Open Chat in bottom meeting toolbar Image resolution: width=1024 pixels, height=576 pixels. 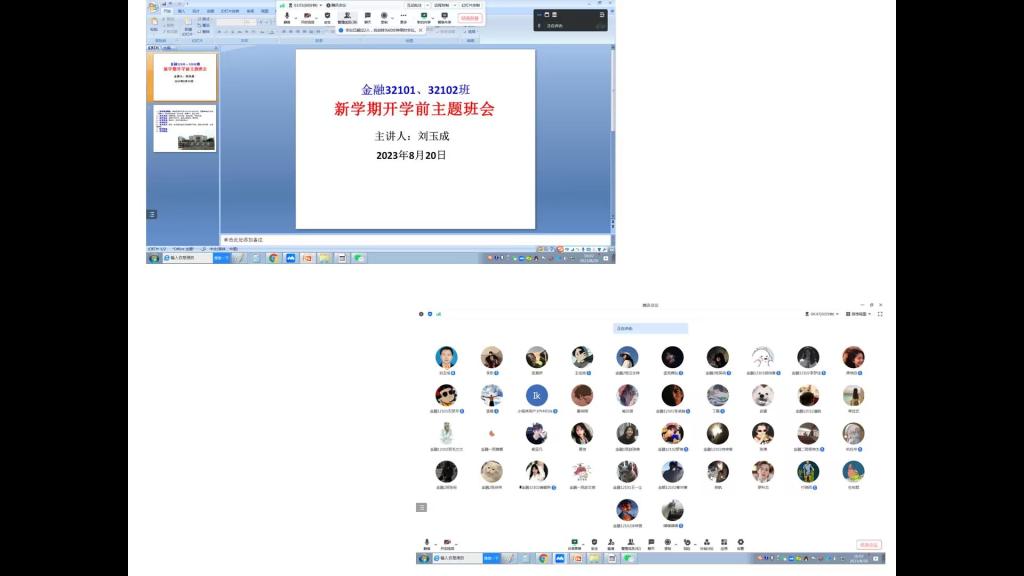coord(650,543)
